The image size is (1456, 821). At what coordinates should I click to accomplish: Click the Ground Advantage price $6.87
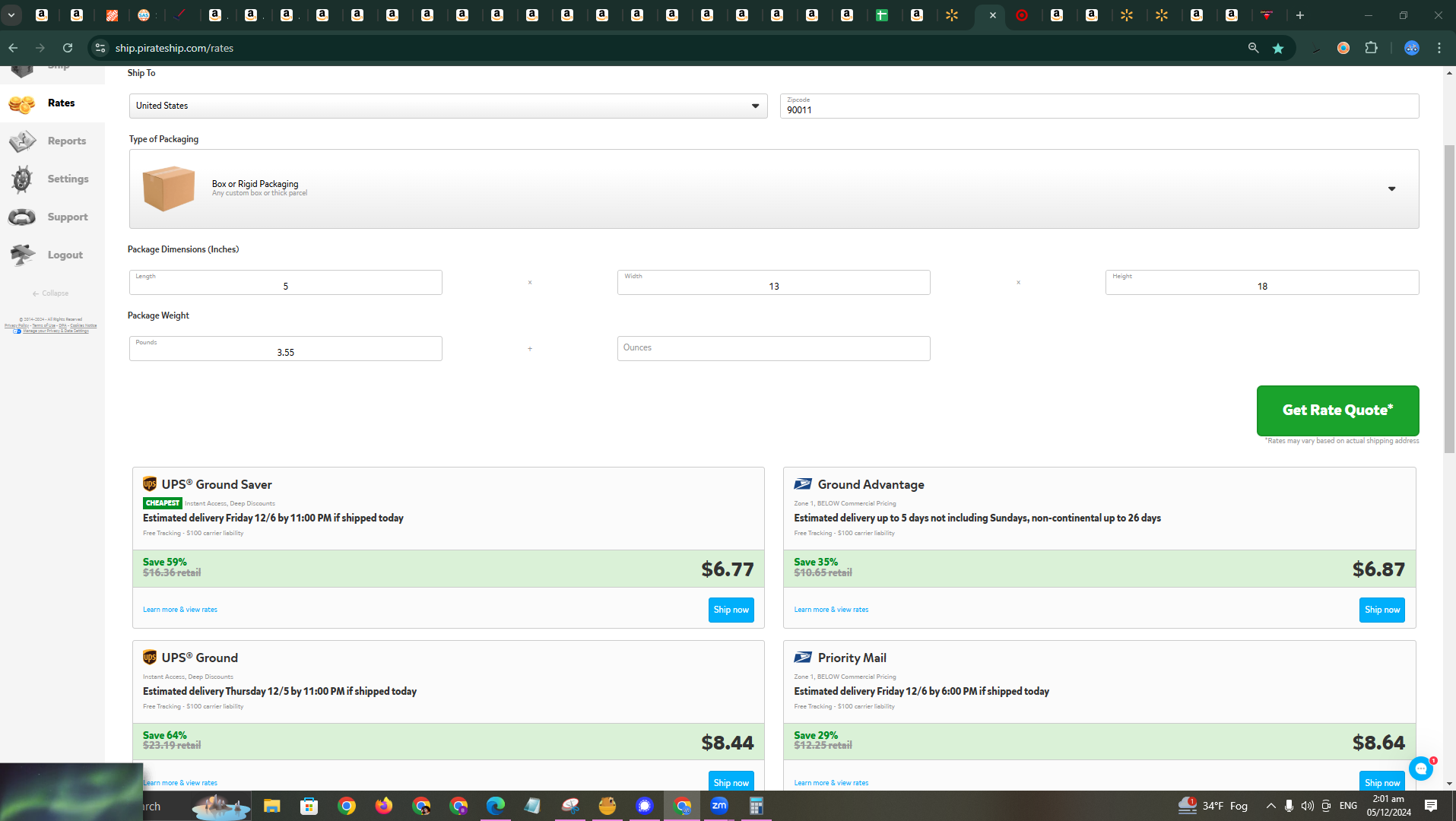coord(1378,569)
